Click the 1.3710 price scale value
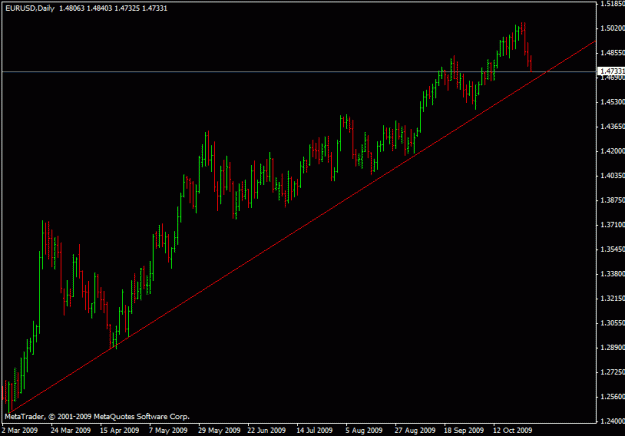The width and height of the screenshot is (625, 436). pos(612,225)
